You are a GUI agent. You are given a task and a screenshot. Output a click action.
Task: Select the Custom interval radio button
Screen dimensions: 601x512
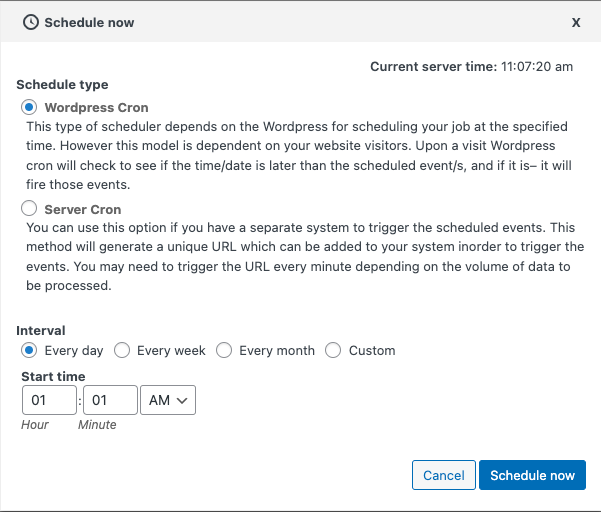[333, 350]
